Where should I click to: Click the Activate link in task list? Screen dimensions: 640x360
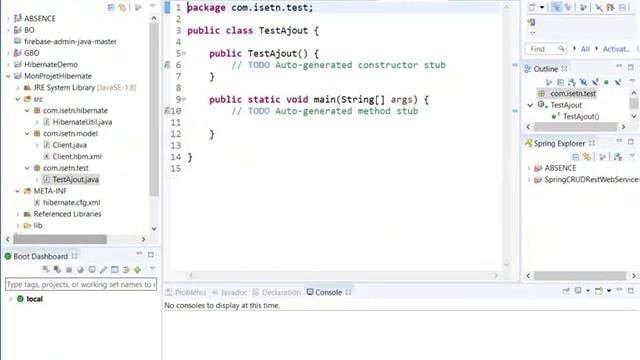tap(616, 49)
